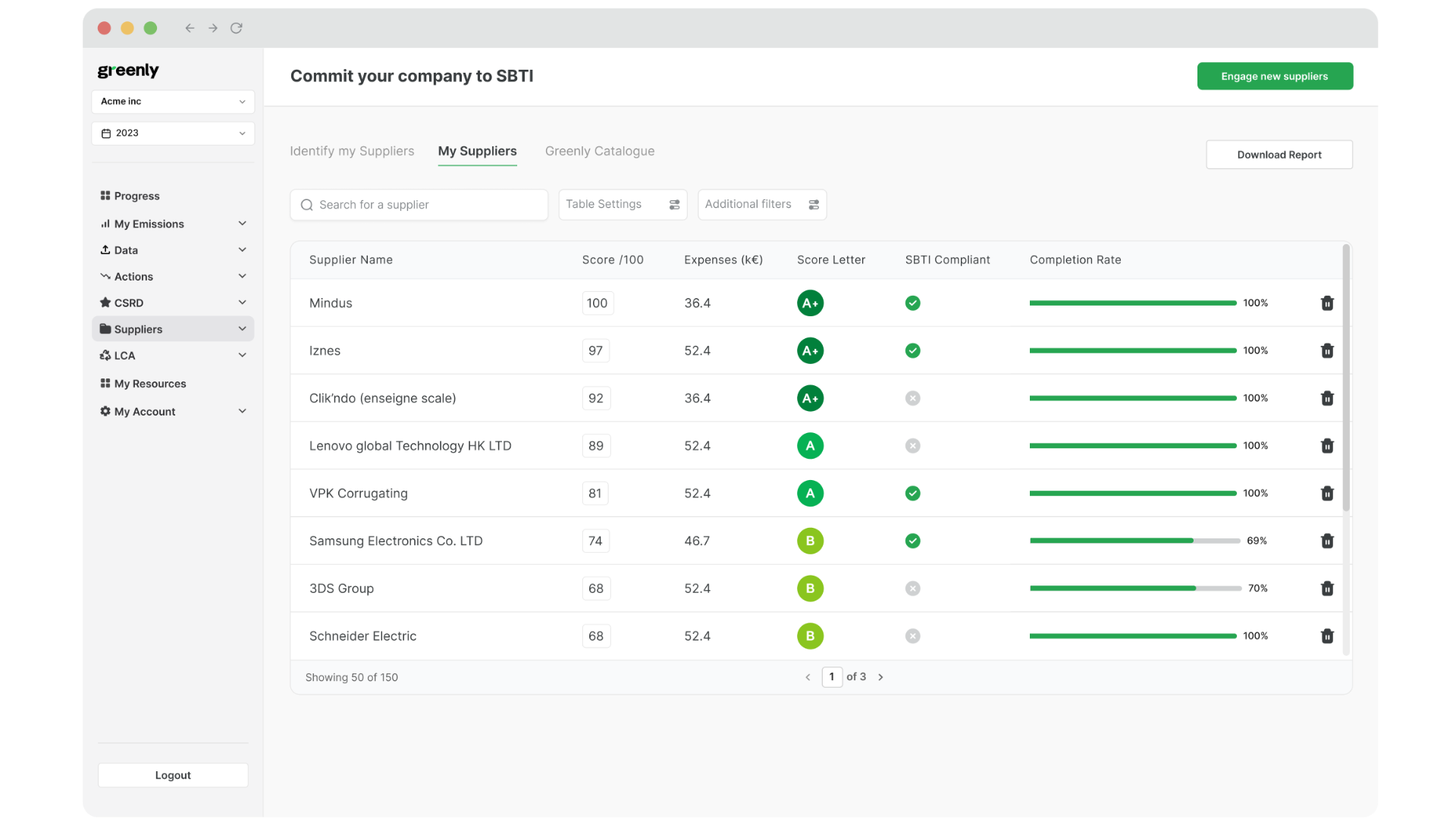The image size is (1456, 819).
Task: Click the Progress grid icon
Action: pos(105,196)
